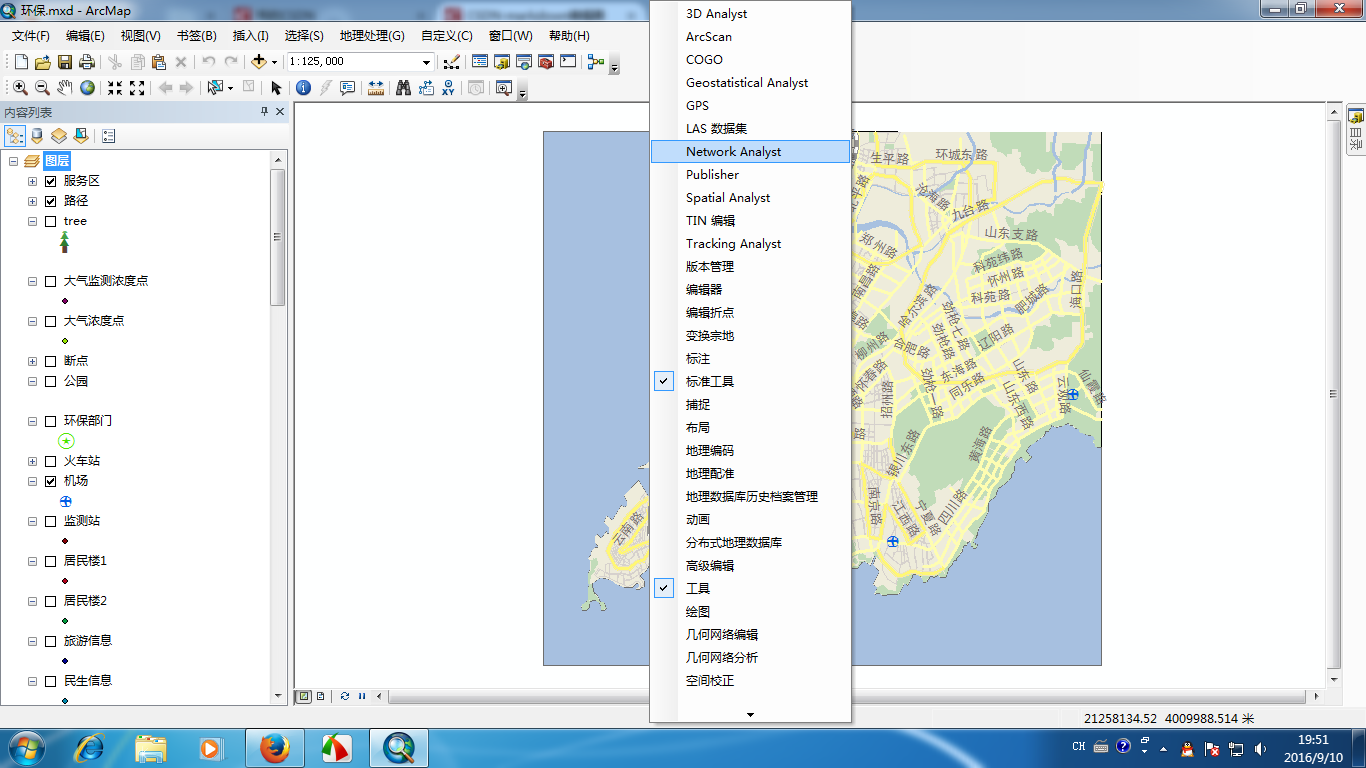Select the Pan hand tool
This screenshot has width=1366, height=768.
pyautogui.click(x=65, y=88)
